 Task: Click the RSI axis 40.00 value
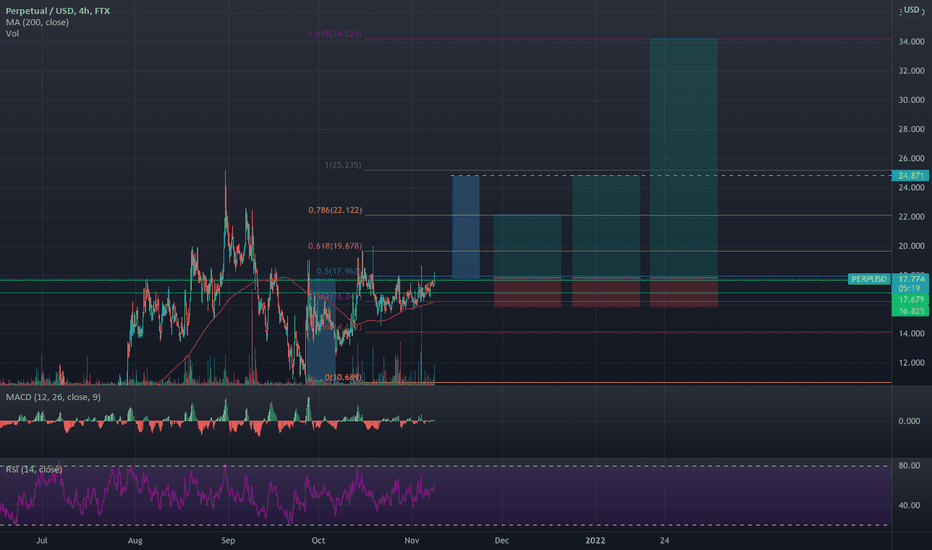(x=909, y=505)
